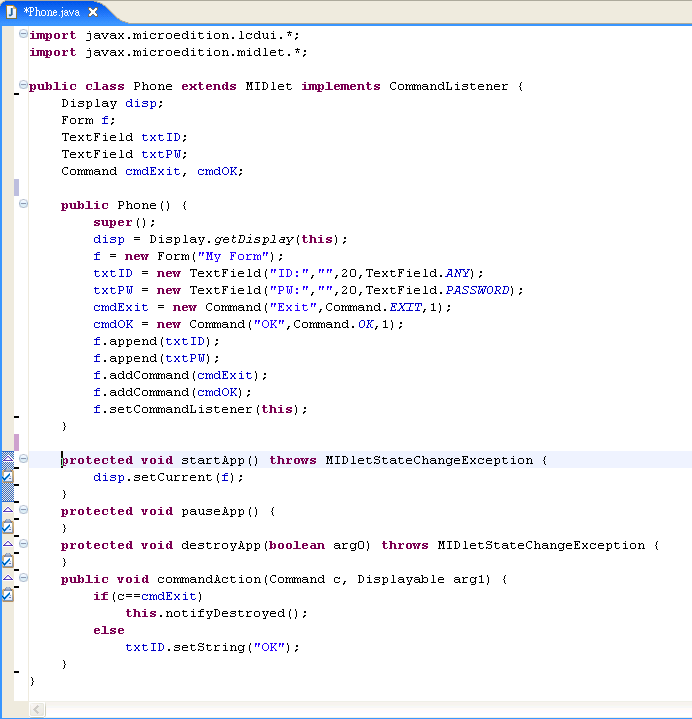The height and width of the screenshot is (719, 692).
Task: Collapse the commandAction method
Action: click(23, 577)
